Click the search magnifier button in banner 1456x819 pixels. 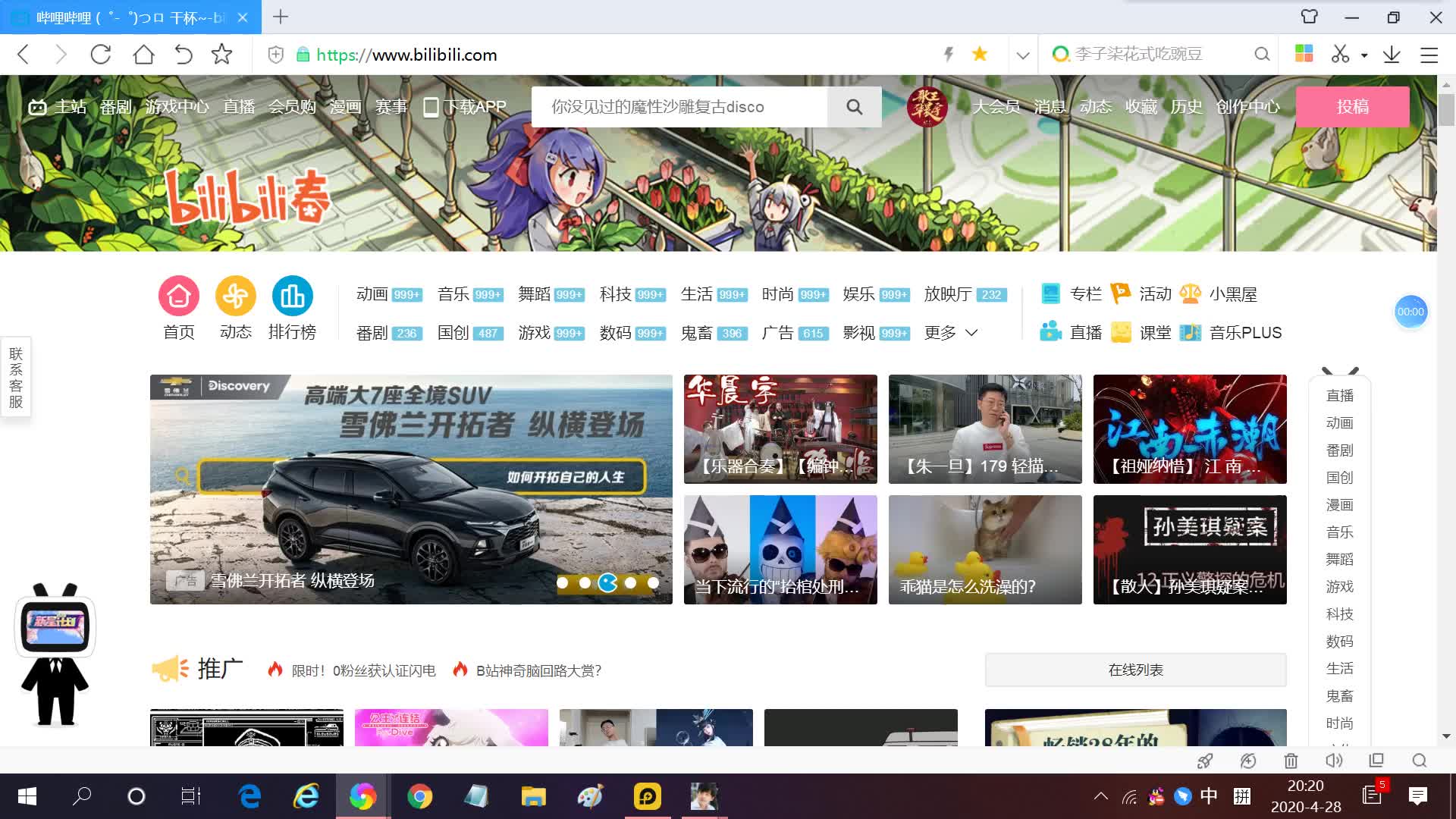coord(855,107)
